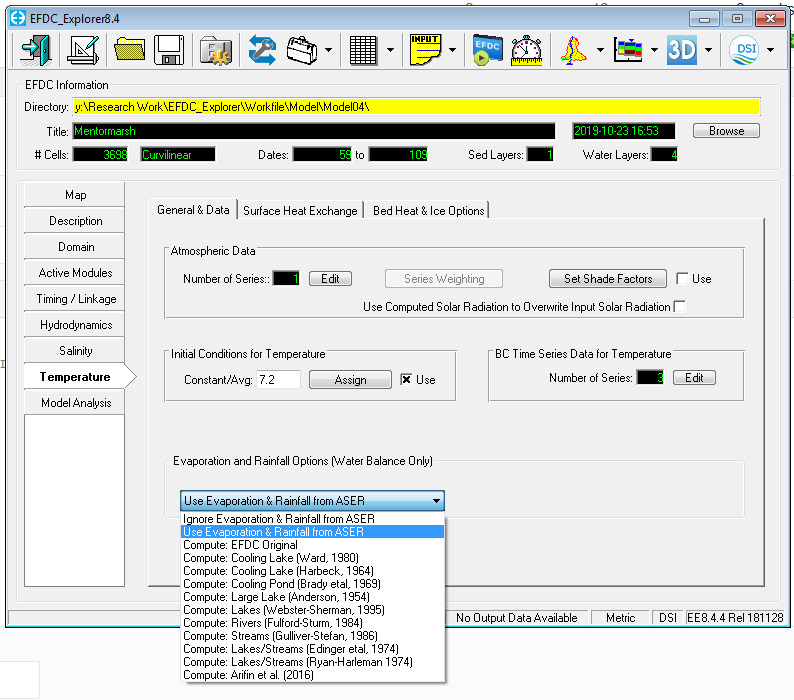Click the time series chart icon
794x700 pixels.
pos(628,50)
